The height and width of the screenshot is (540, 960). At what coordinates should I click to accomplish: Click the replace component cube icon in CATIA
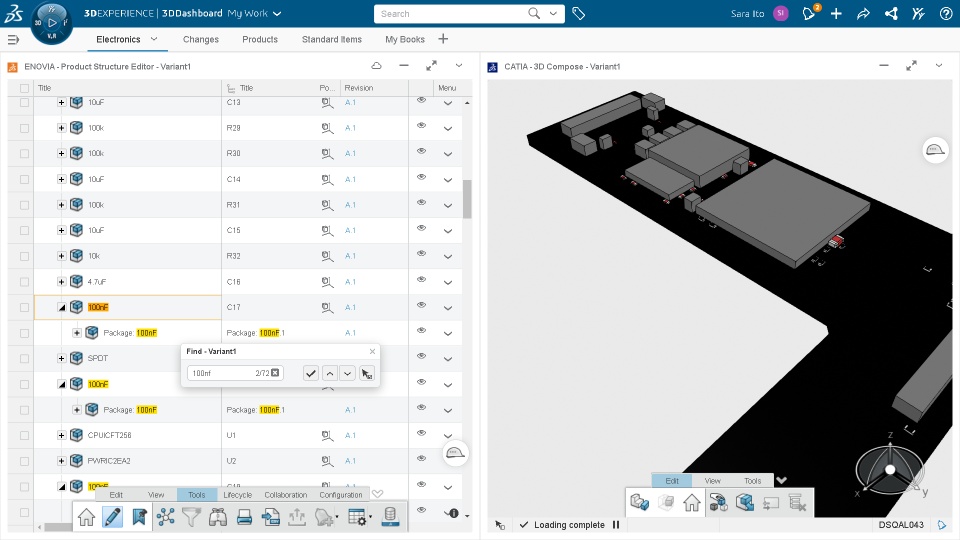point(744,503)
